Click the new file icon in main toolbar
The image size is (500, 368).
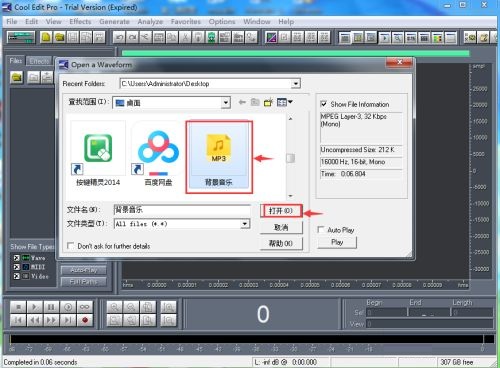(46, 37)
